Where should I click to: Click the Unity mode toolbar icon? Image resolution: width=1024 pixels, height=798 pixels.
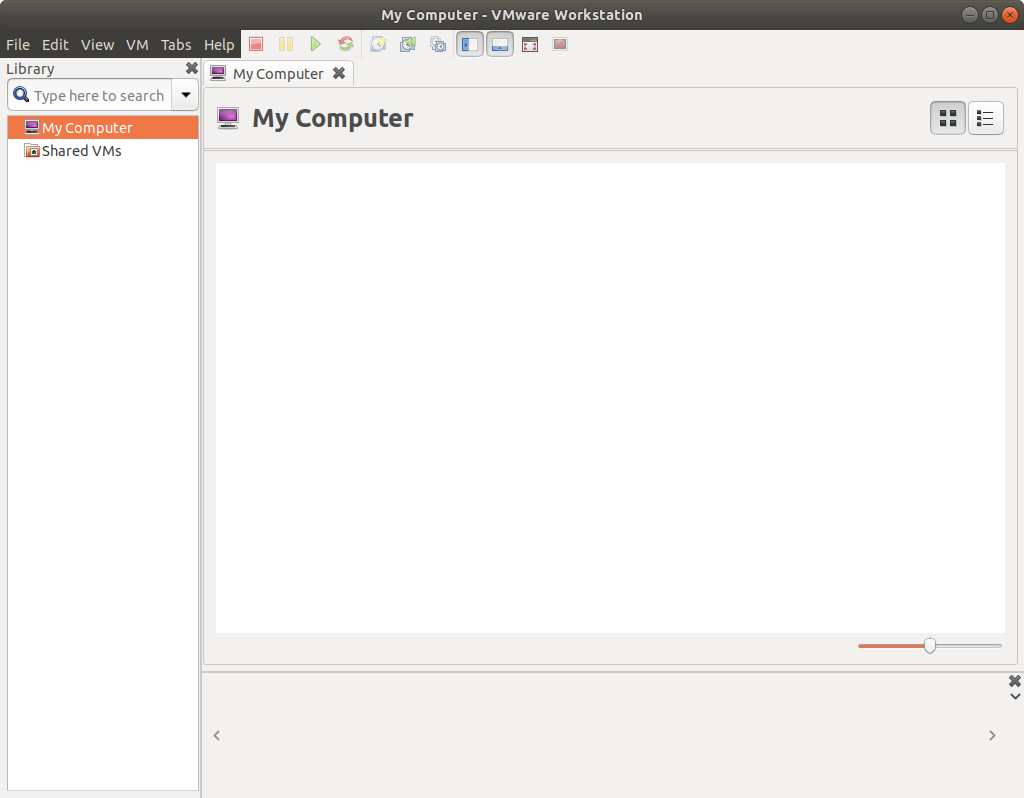(560, 44)
